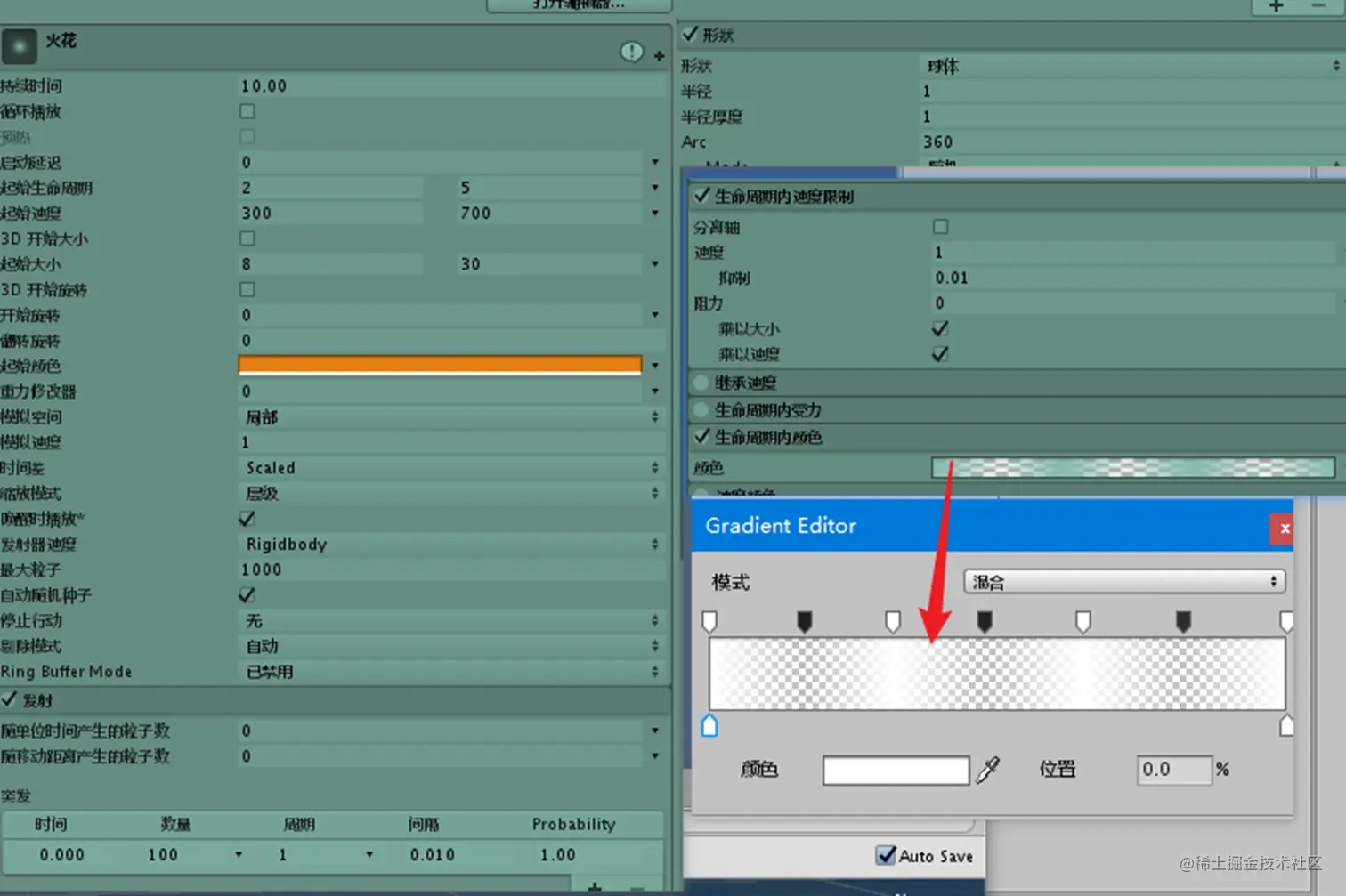
Task: Enable the 生命周期内受力 module toggle
Action: [x=701, y=409]
